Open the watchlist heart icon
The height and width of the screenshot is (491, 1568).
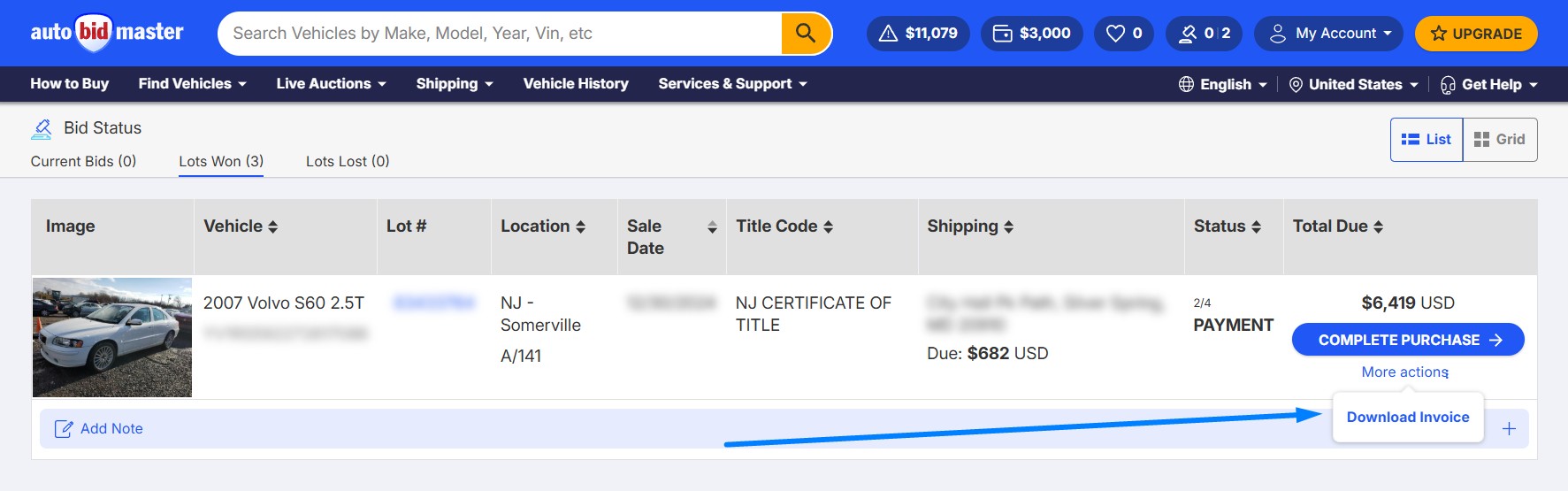pyautogui.click(x=1116, y=34)
